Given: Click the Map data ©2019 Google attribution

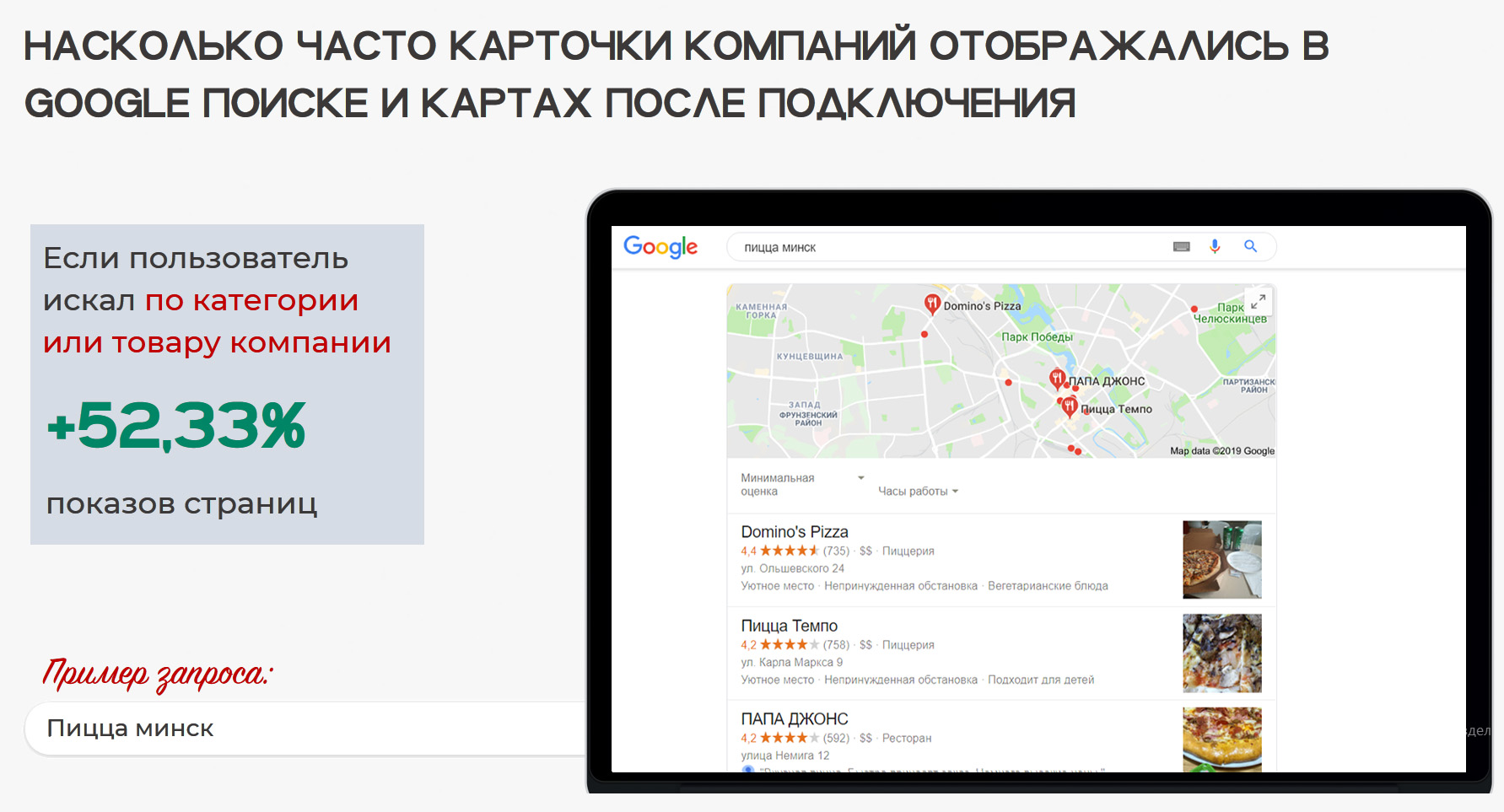Looking at the screenshot, I should tap(1222, 451).
